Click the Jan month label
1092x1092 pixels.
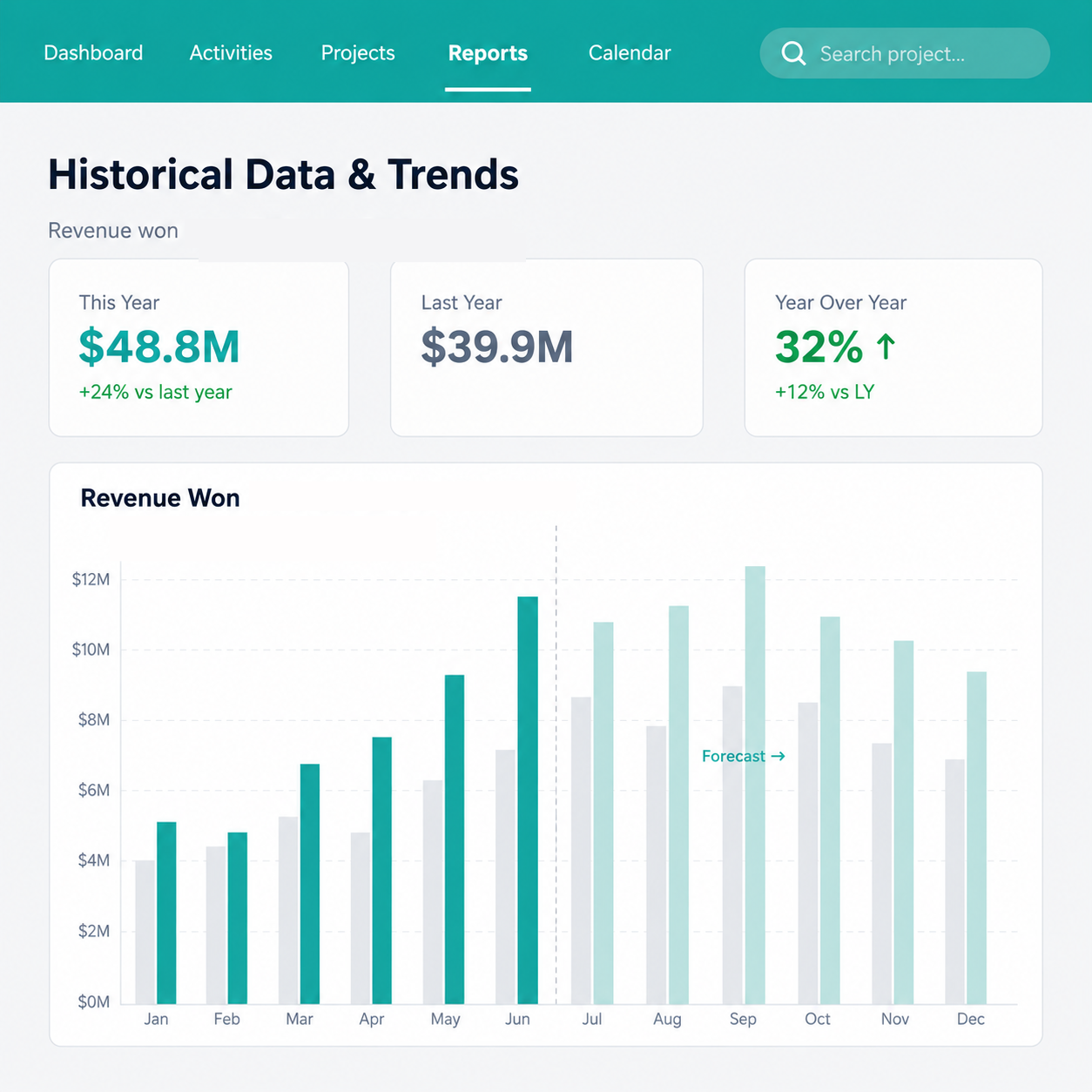tap(156, 1019)
